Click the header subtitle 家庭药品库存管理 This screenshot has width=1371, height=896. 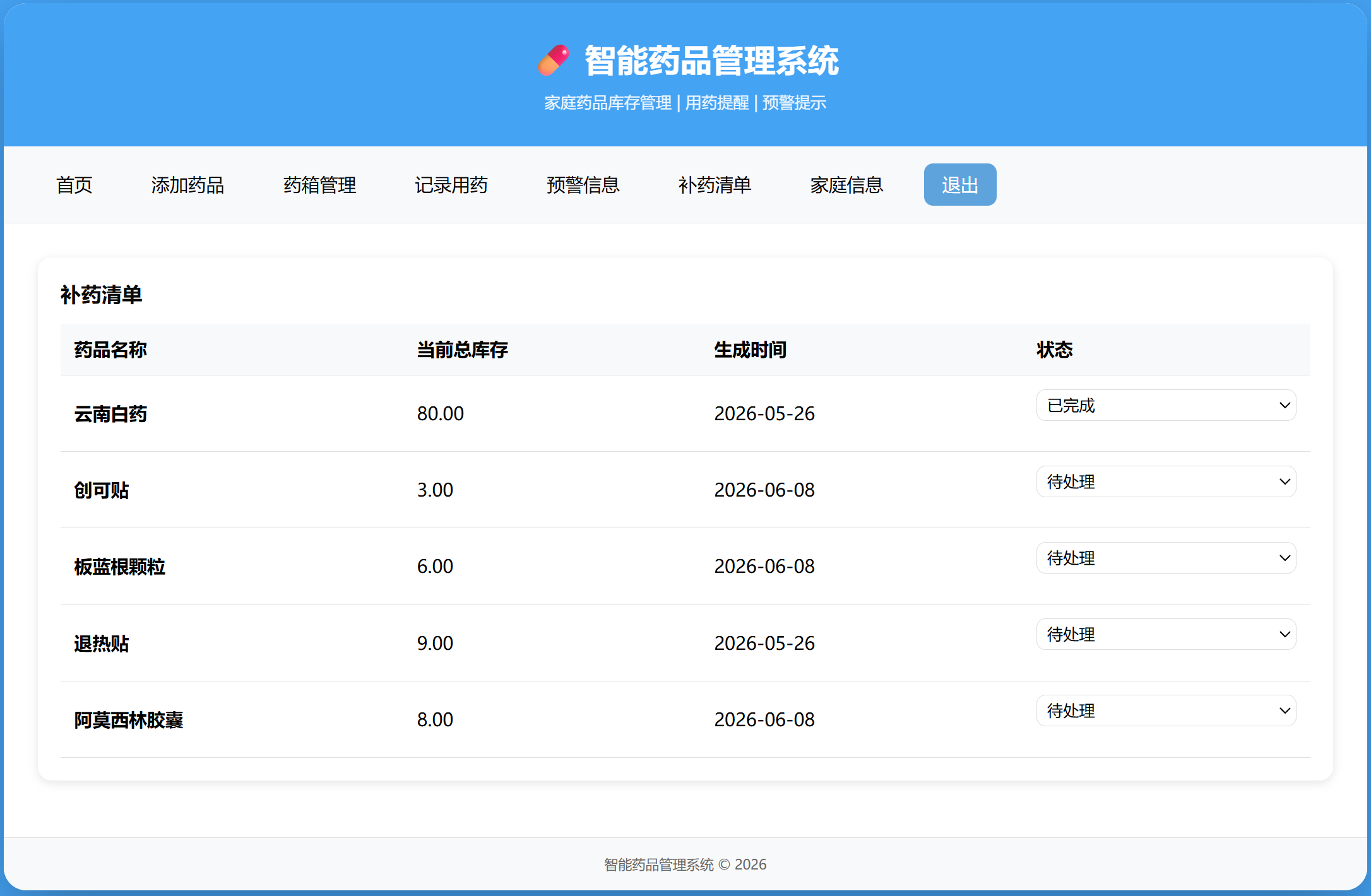(608, 103)
